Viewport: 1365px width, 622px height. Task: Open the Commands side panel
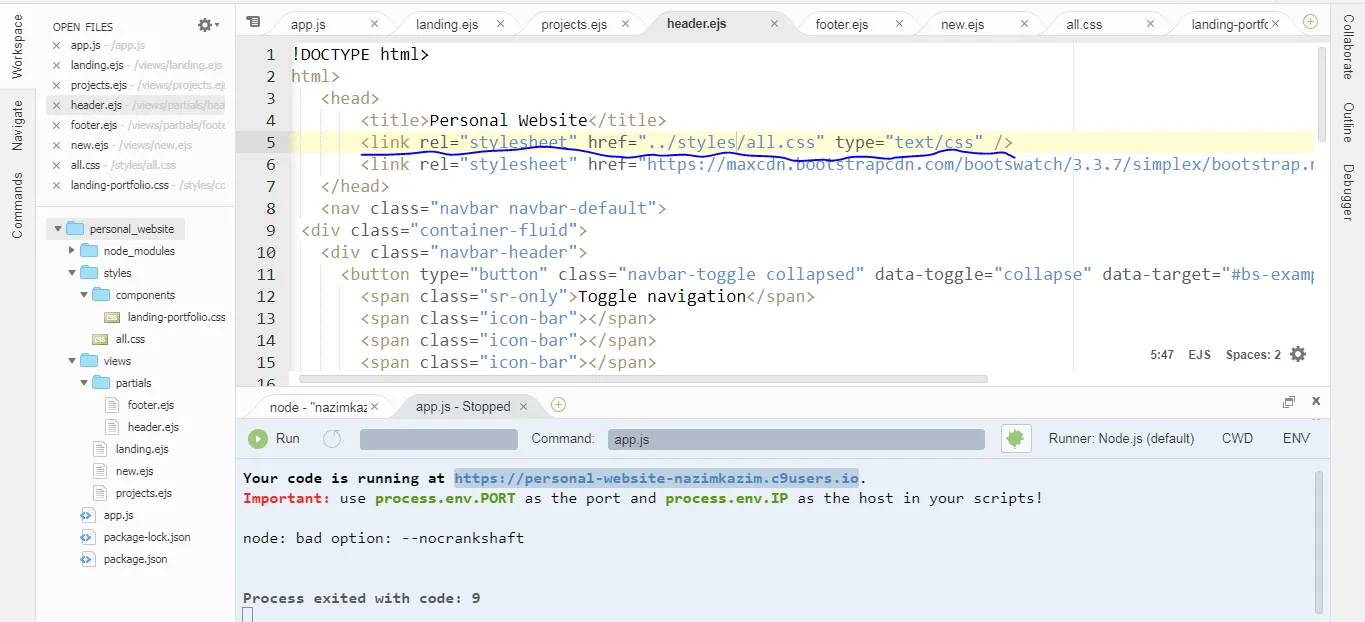click(x=17, y=205)
